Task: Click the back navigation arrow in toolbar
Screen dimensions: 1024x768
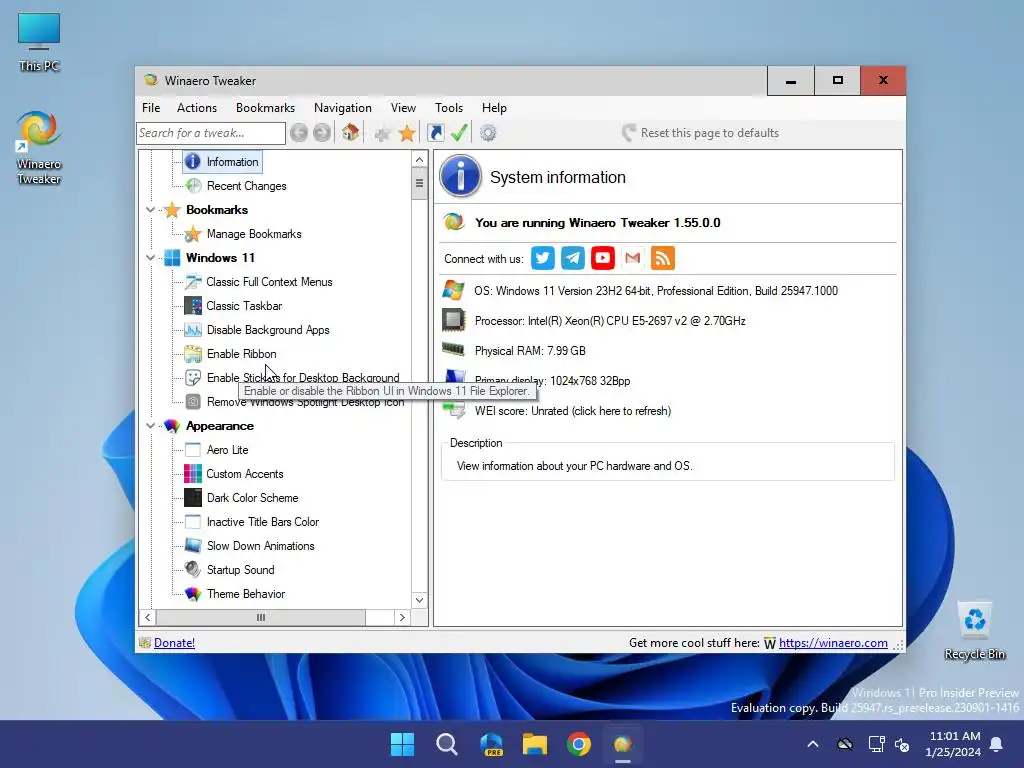Action: (299, 133)
